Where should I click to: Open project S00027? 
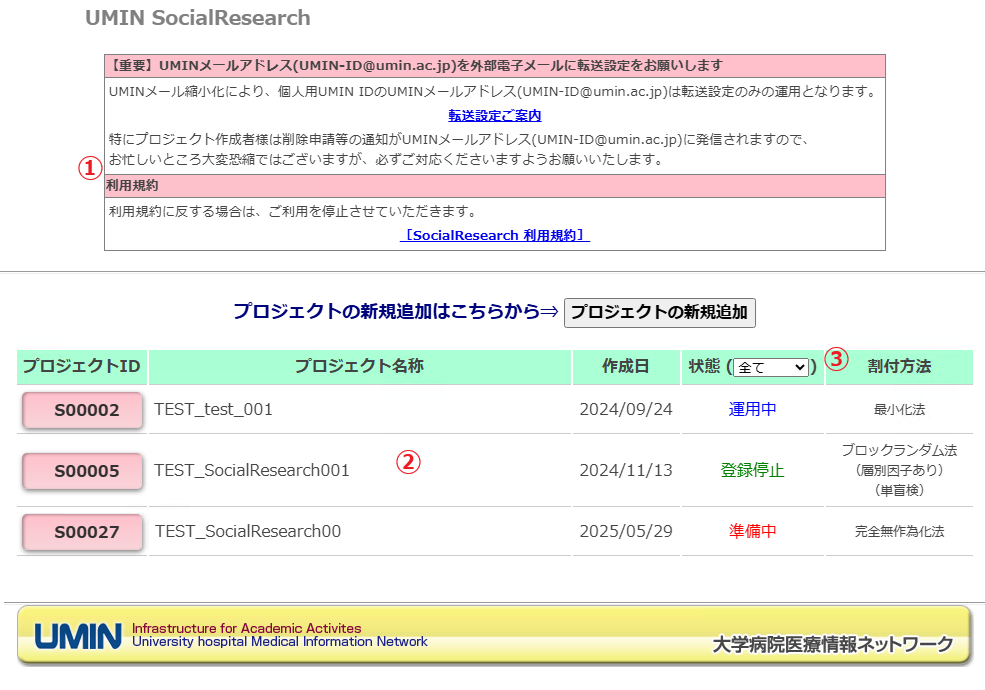pos(82,532)
